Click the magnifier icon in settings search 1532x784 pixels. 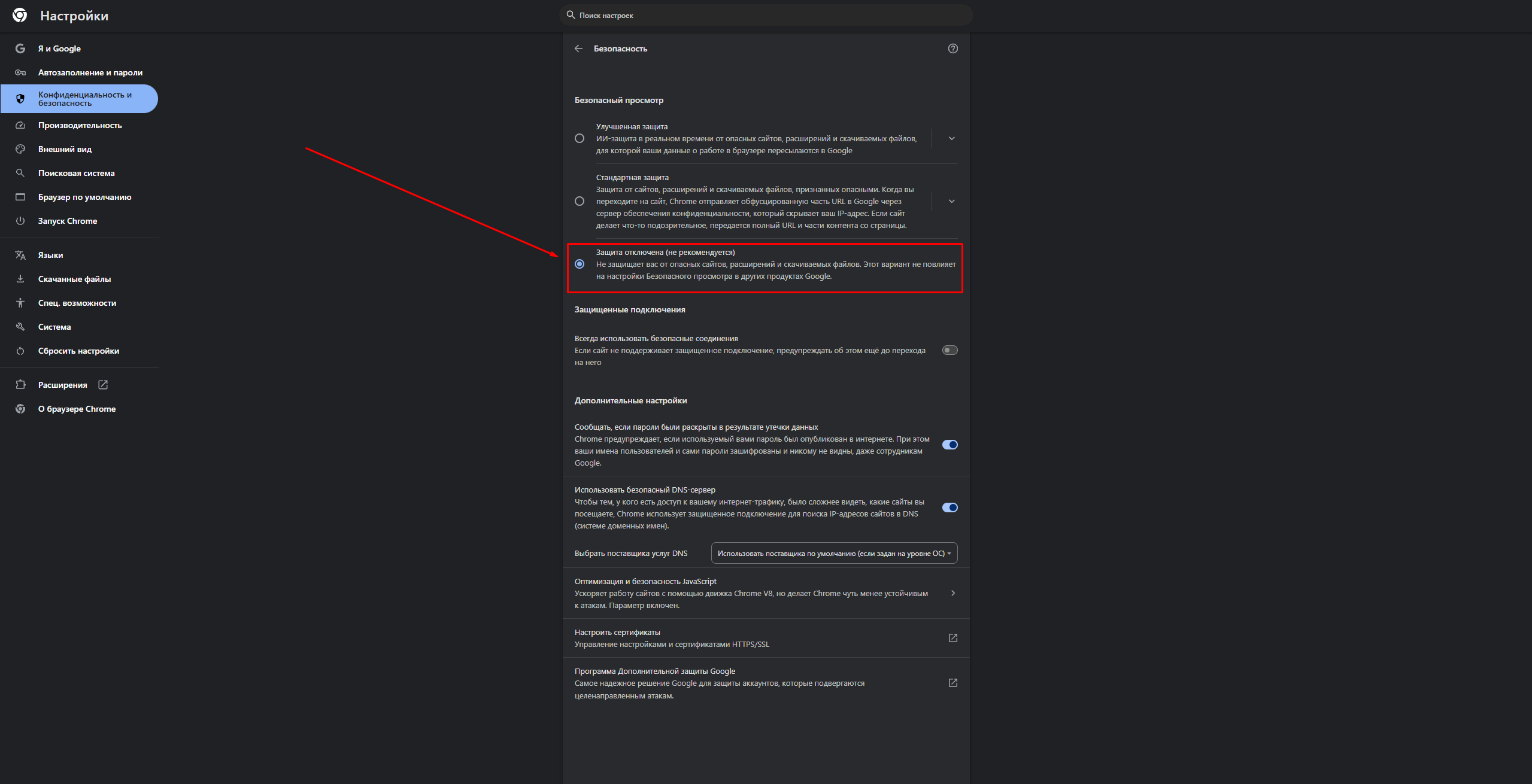[x=571, y=15]
